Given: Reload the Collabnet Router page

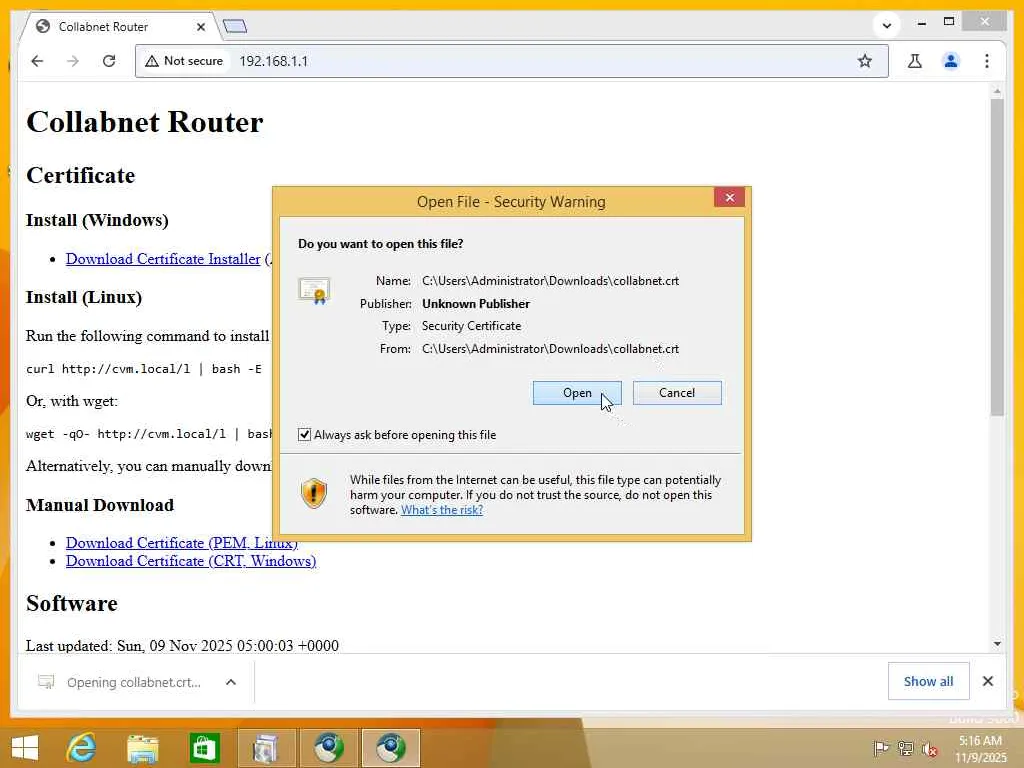Looking at the screenshot, I should (x=109, y=61).
